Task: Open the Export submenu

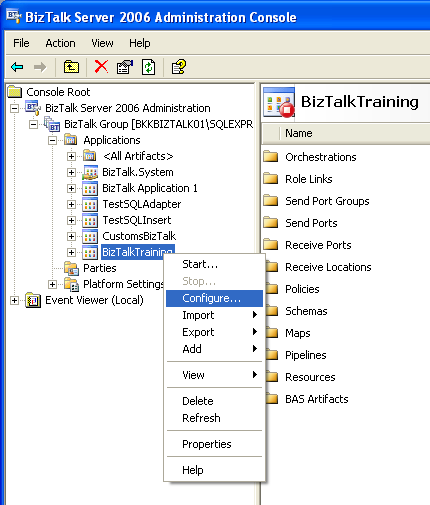Action: 214,332
